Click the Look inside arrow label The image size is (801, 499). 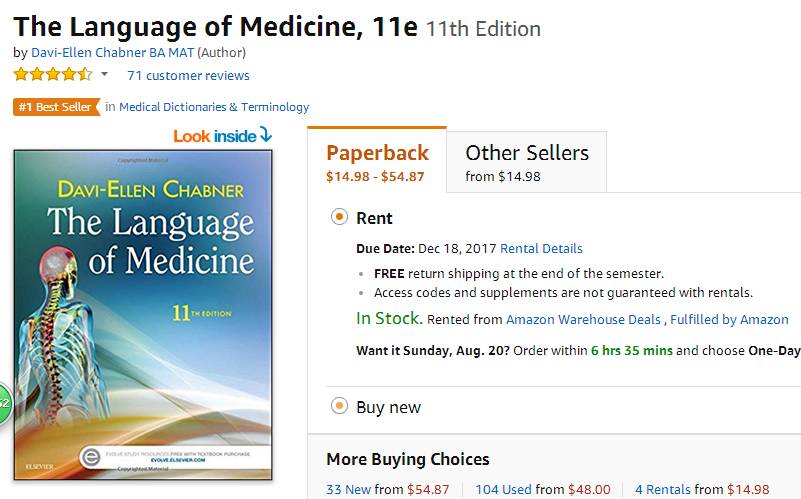(x=222, y=135)
